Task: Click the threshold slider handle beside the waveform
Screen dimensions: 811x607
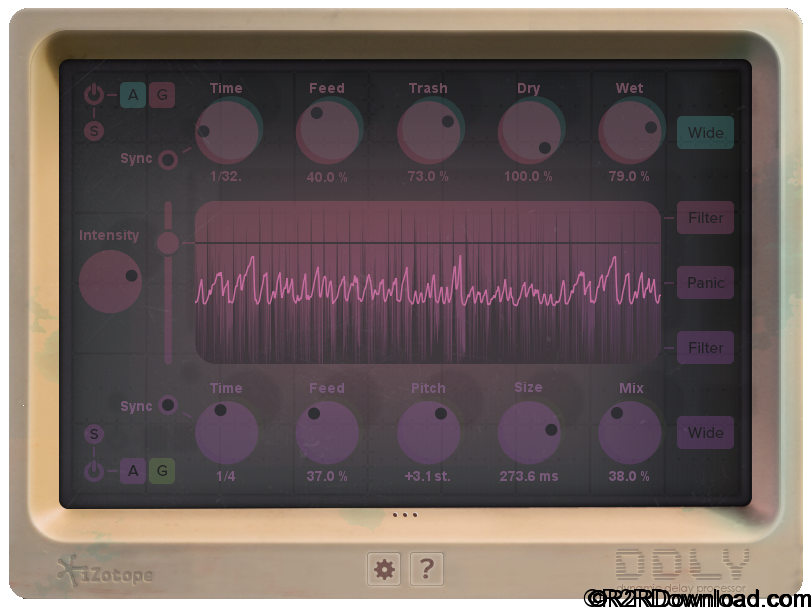Action: click(168, 242)
